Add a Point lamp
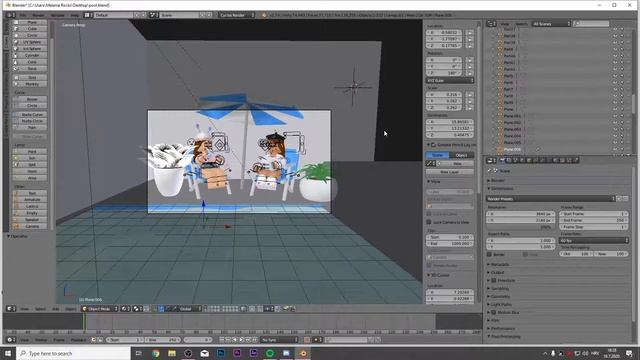This screenshot has height=360, width=640. point(30,151)
